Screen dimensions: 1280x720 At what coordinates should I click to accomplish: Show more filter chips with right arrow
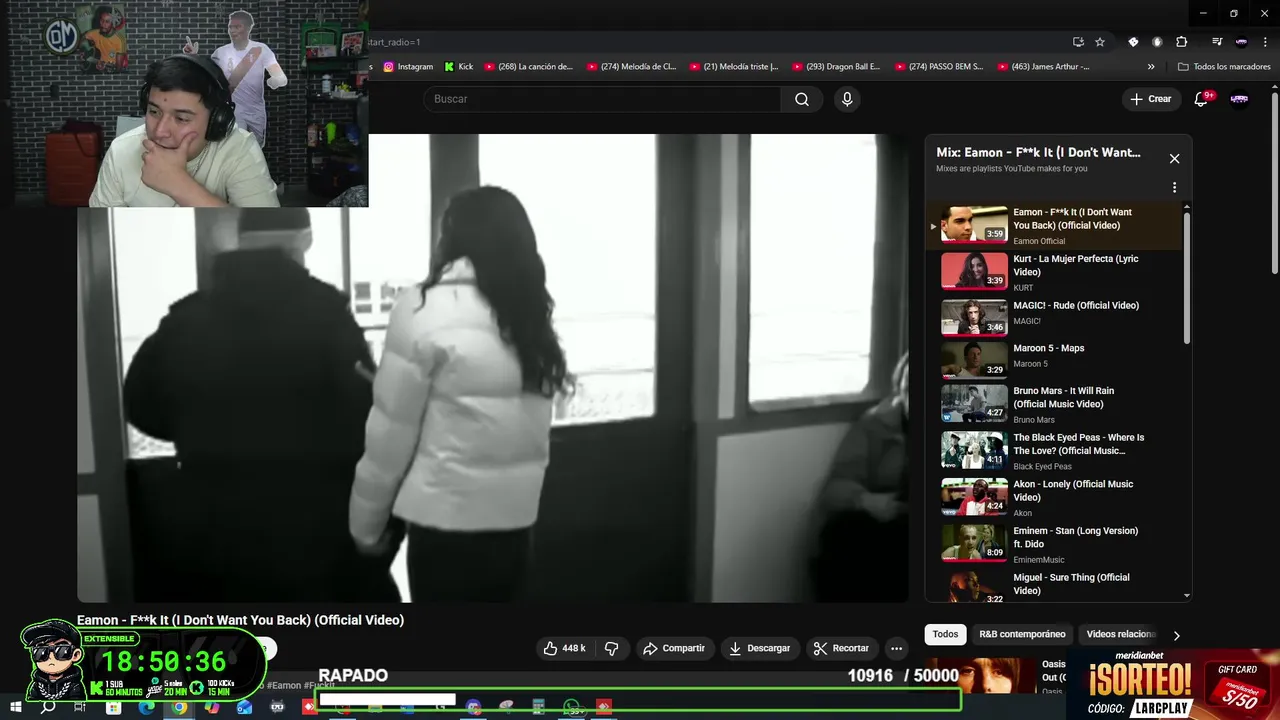(x=1176, y=635)
